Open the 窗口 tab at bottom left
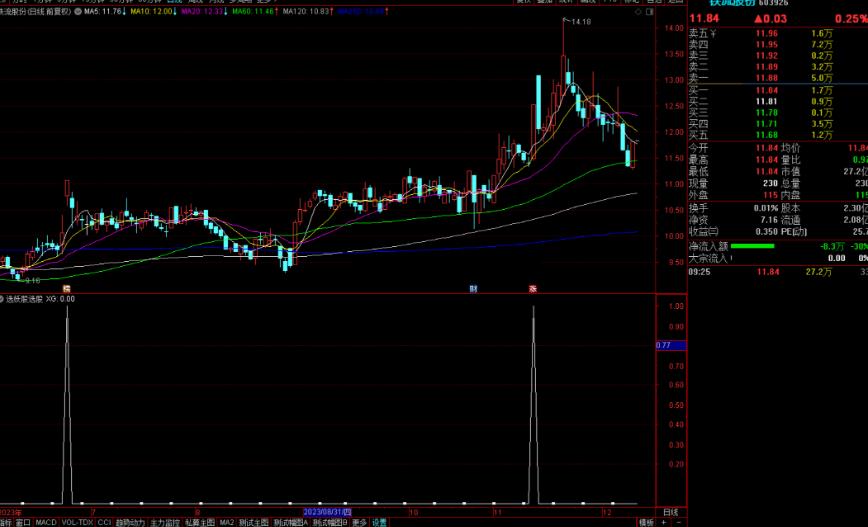The height and width of the screenshot is (527, 868). 23,523
